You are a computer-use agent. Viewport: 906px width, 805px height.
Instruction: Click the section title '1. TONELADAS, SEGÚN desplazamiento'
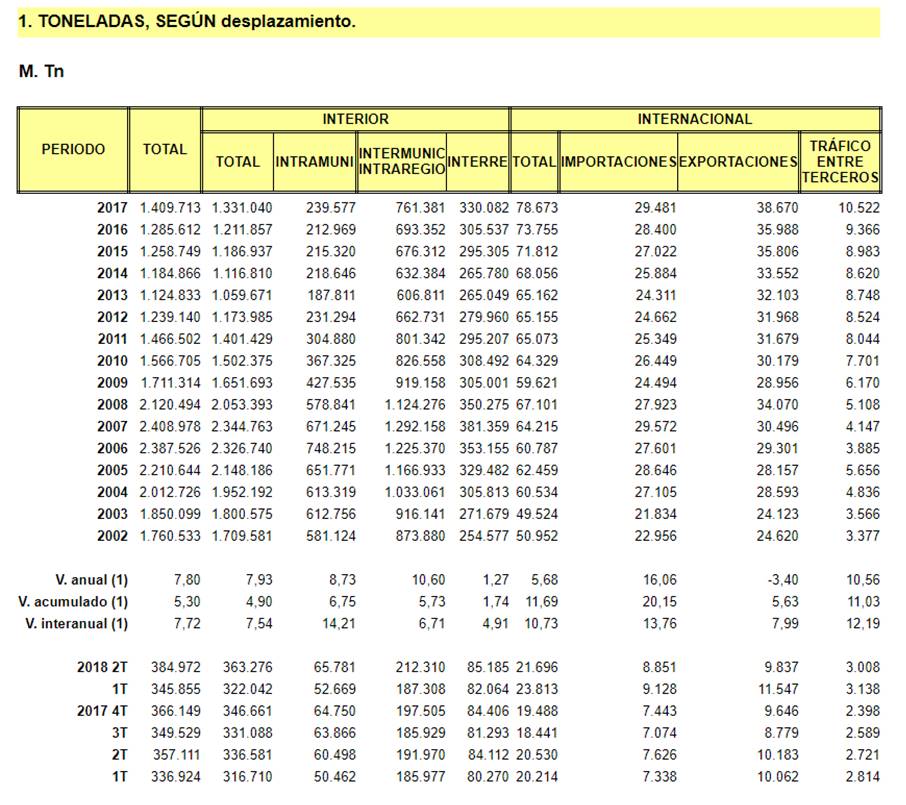[x=187, y=21]
